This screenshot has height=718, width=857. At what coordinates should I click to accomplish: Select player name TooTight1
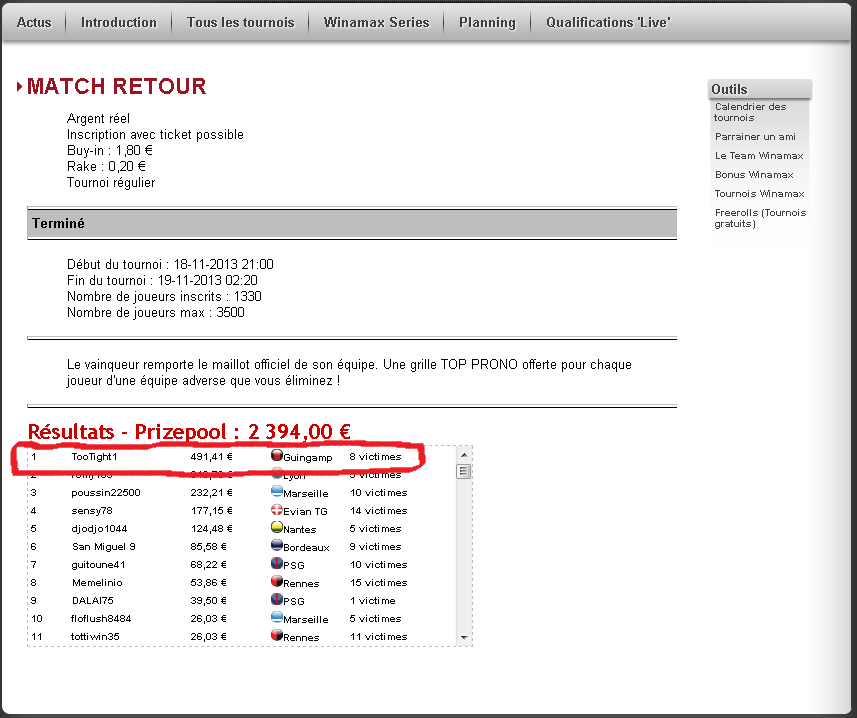tap(95, 457)
